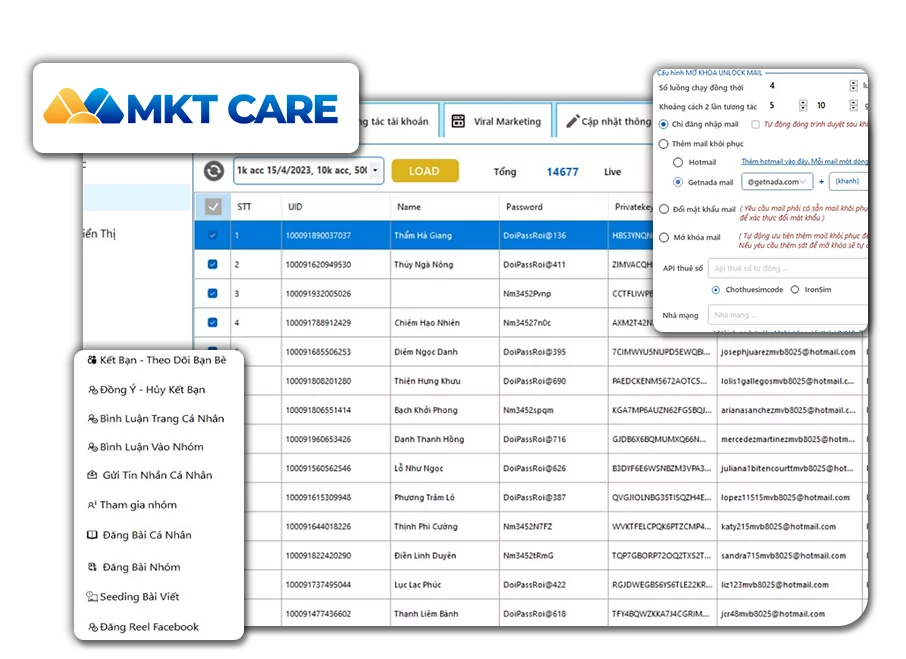Open Bình Luận Trang Cá Nhân menu entry
The image size is (906, 659).
[x=156, y=418]
